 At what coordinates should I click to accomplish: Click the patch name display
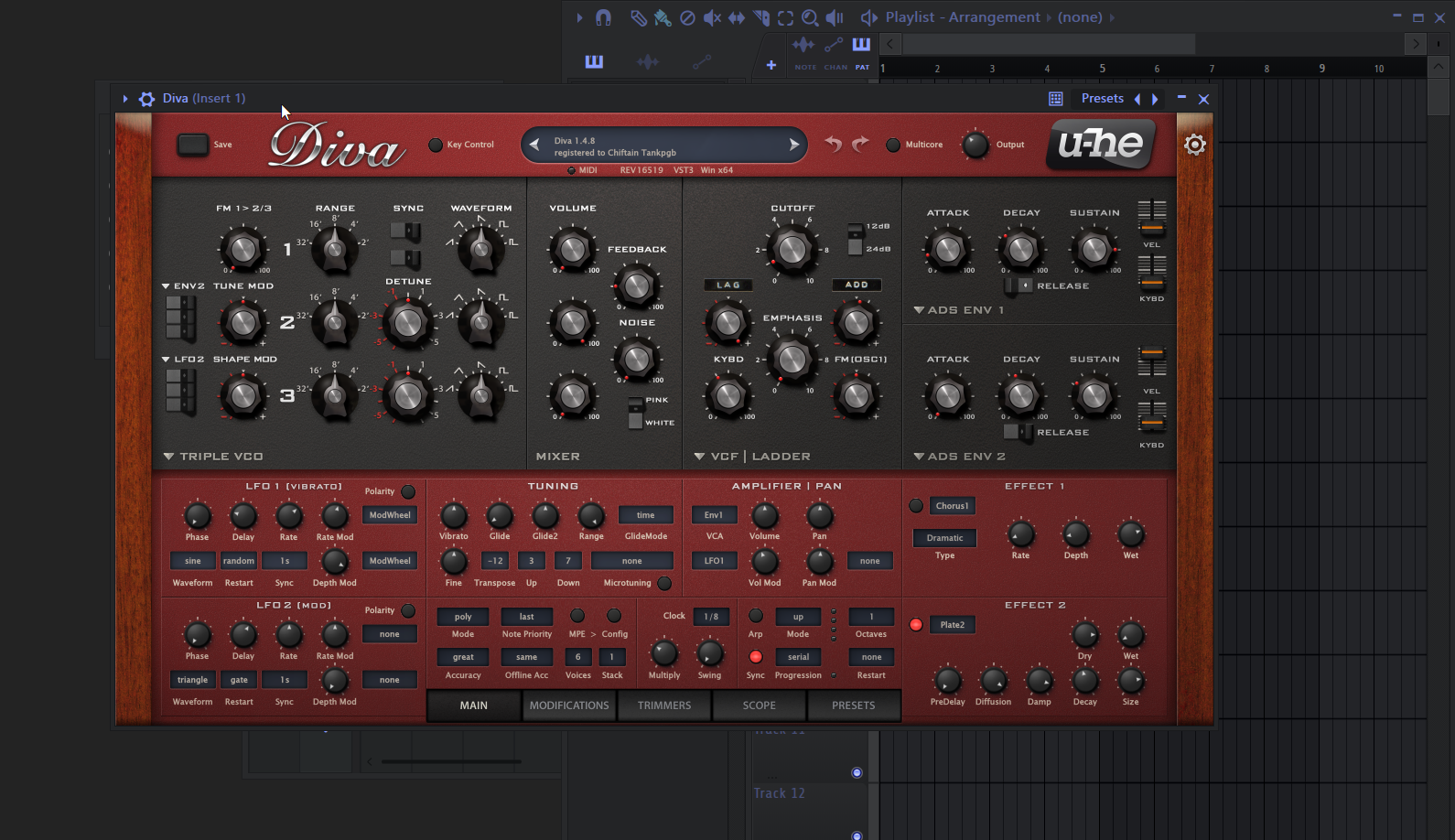pos(664,146)
